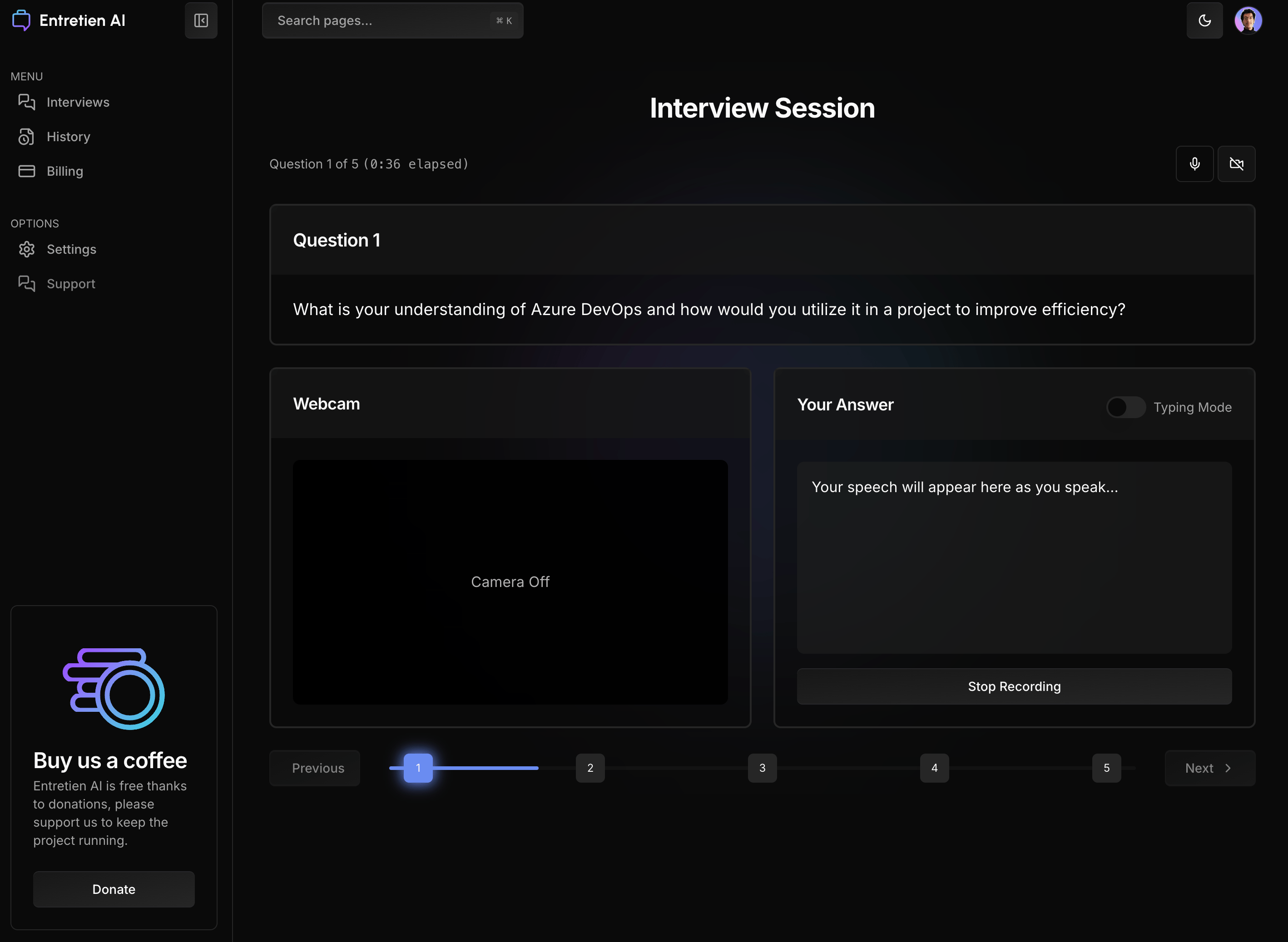Screen dimensions: 1288x942
Task: Click the Donate button
Action: tap(114, 889)
